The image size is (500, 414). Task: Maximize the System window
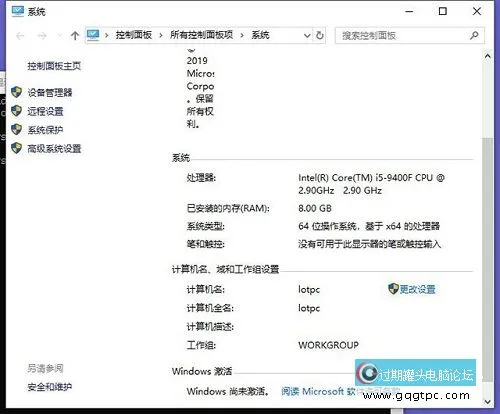tap(443, 12)
